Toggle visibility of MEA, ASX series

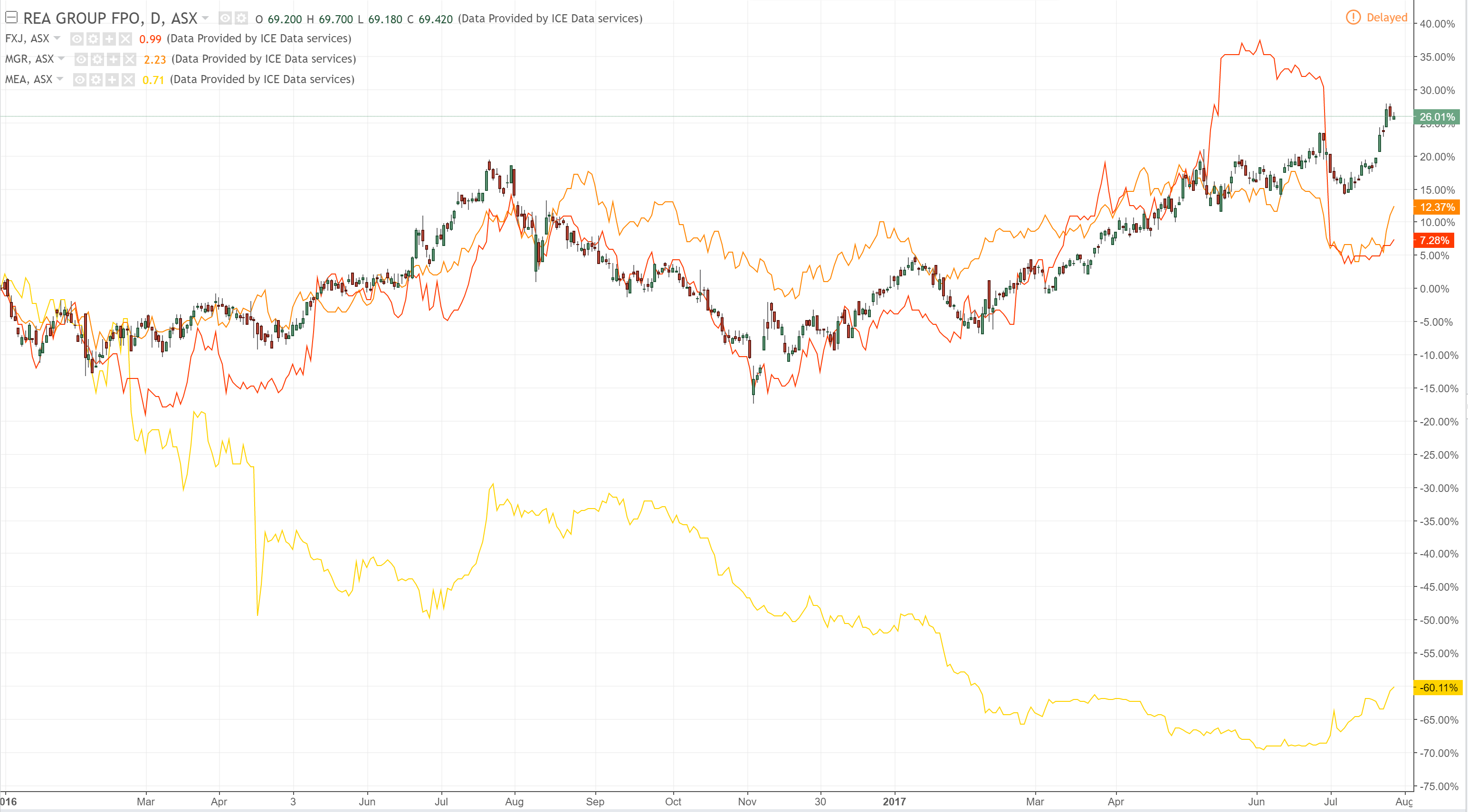(80, 80)
